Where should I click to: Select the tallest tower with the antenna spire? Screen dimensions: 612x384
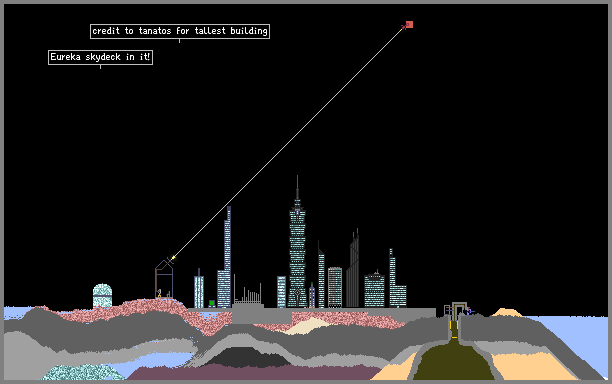pos(297,241)
